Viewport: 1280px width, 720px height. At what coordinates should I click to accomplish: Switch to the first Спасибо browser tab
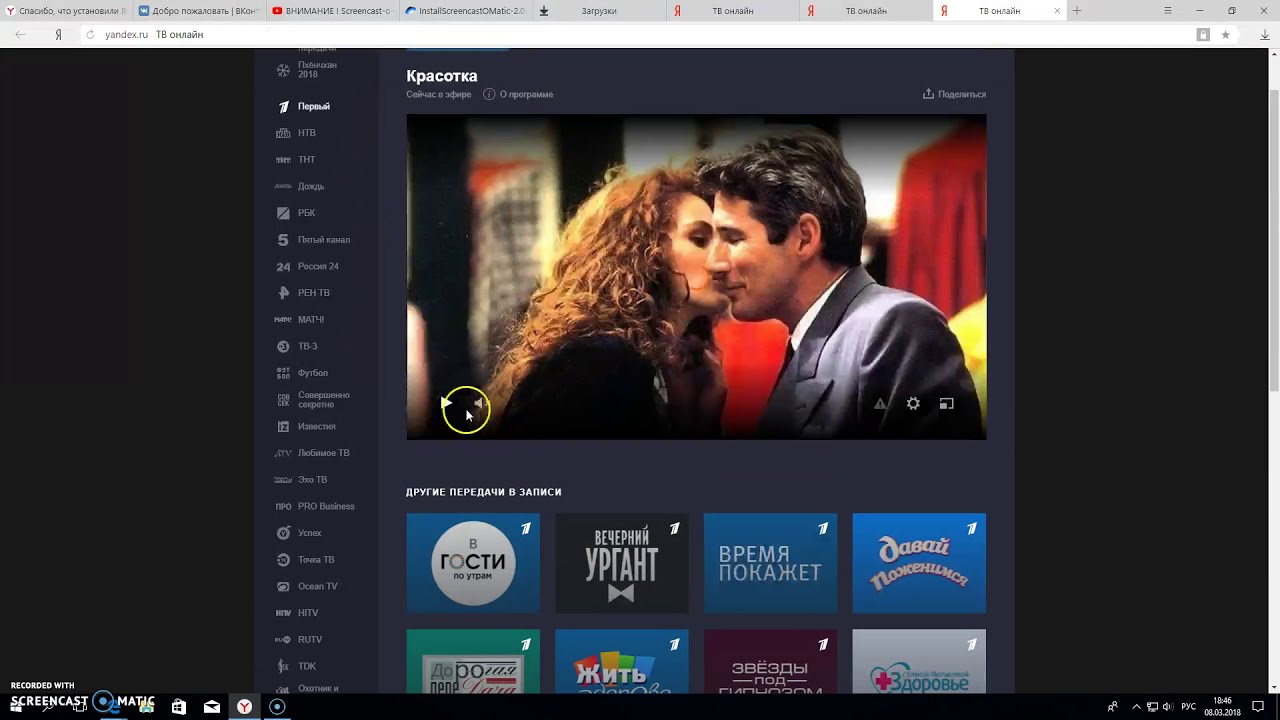pos(65,11)
